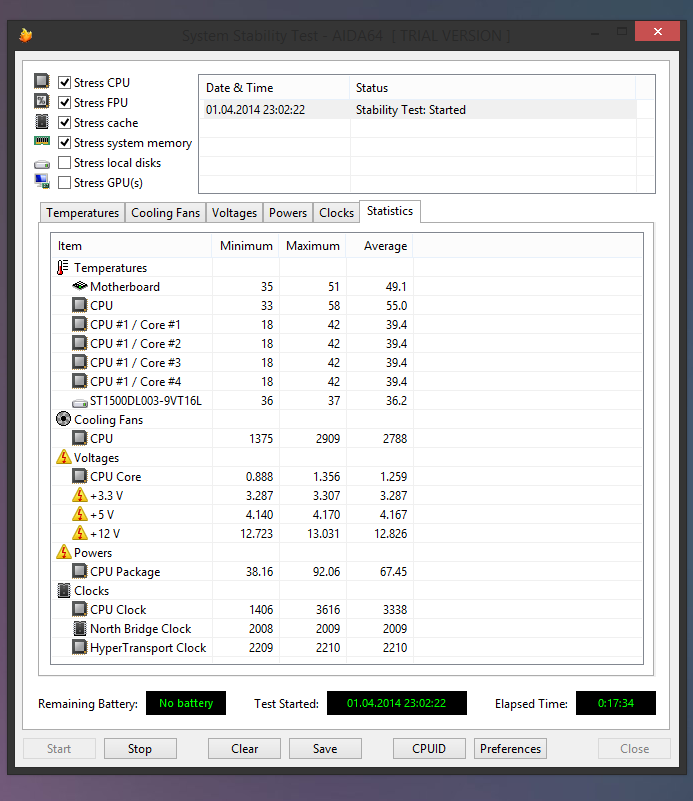
Task: Uncheck the Stress CPU checkbox
Action: click(x=64, y=82)
